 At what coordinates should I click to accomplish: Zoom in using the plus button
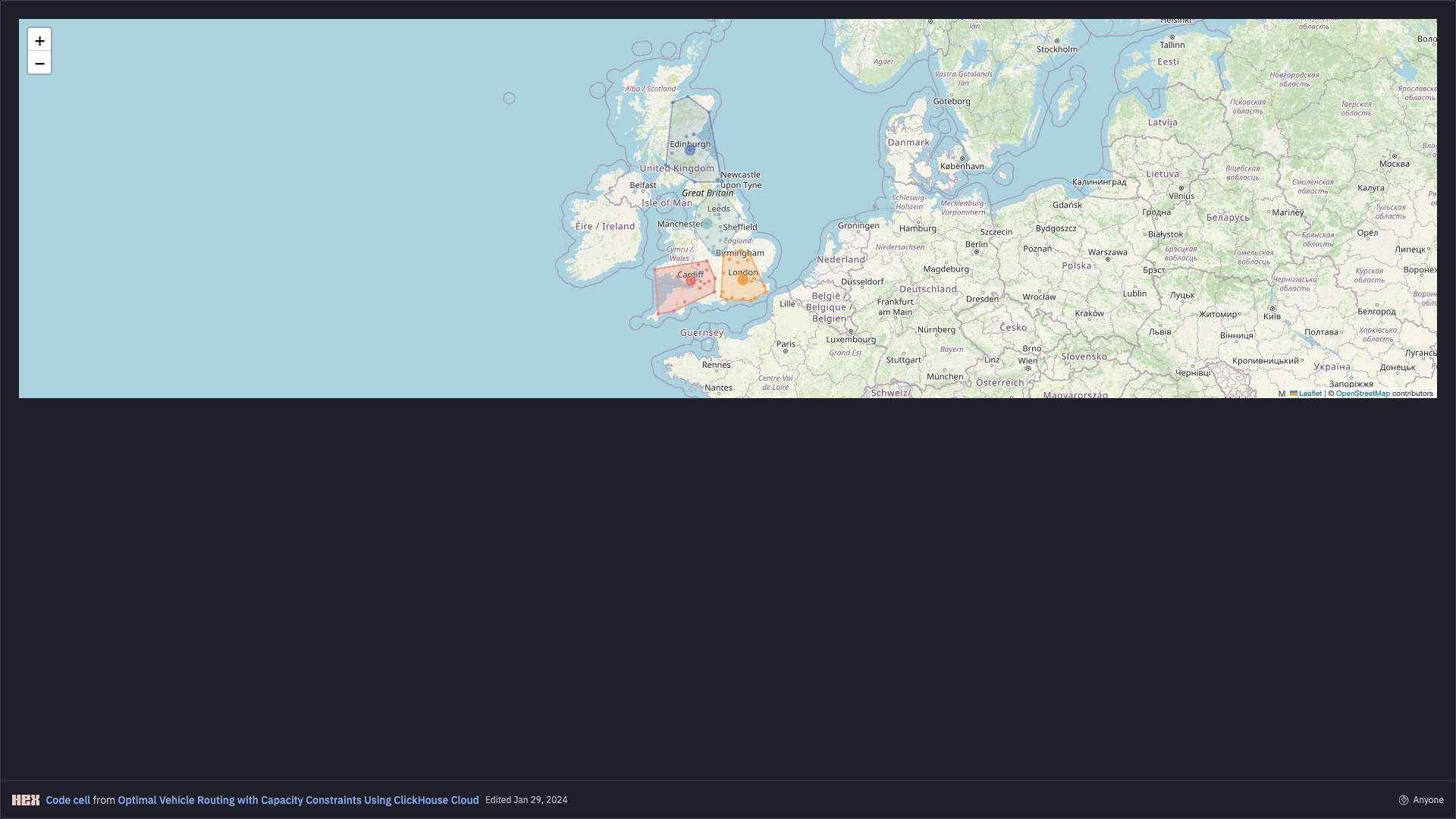pyautogui.click(x=39, y=40)
